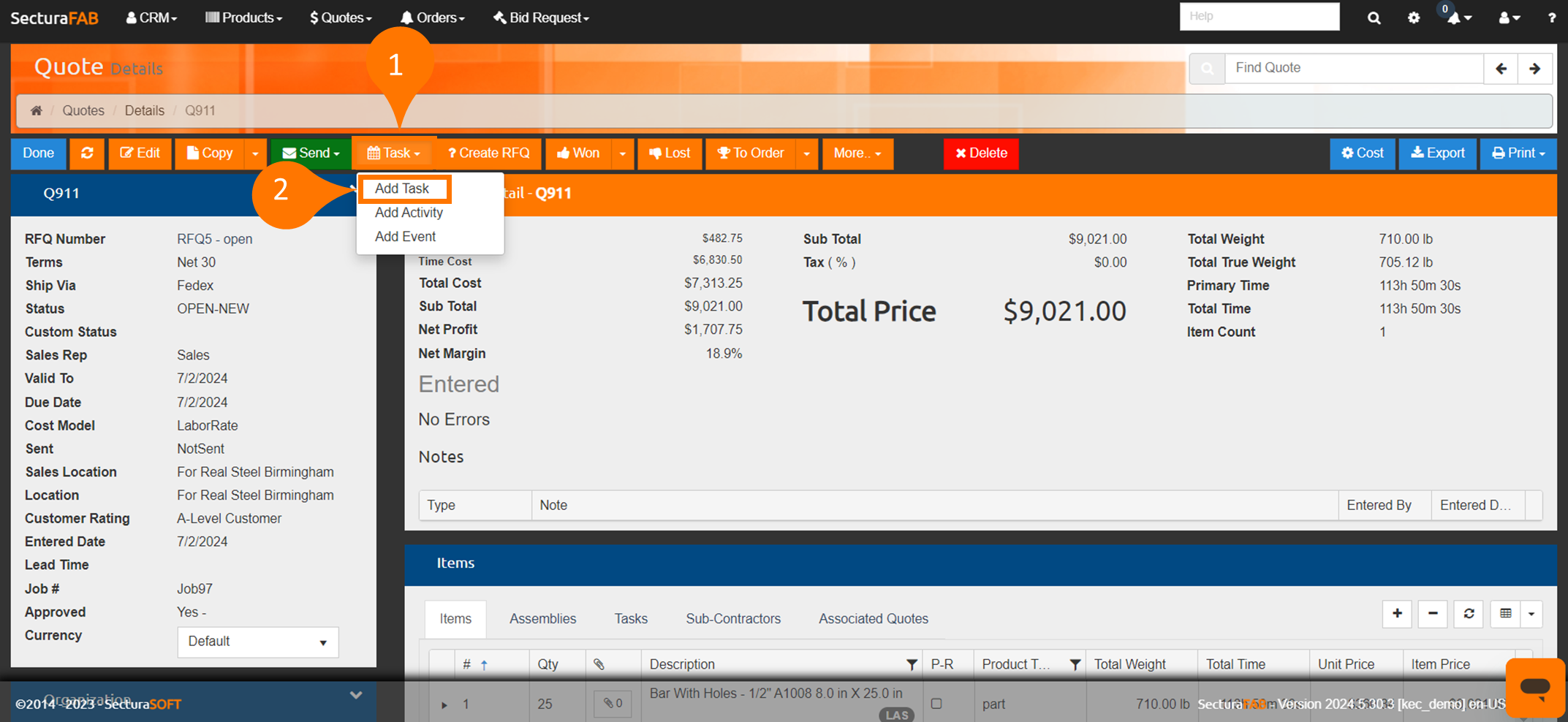Open the orange chat widget

click(x=1534, y=687)
